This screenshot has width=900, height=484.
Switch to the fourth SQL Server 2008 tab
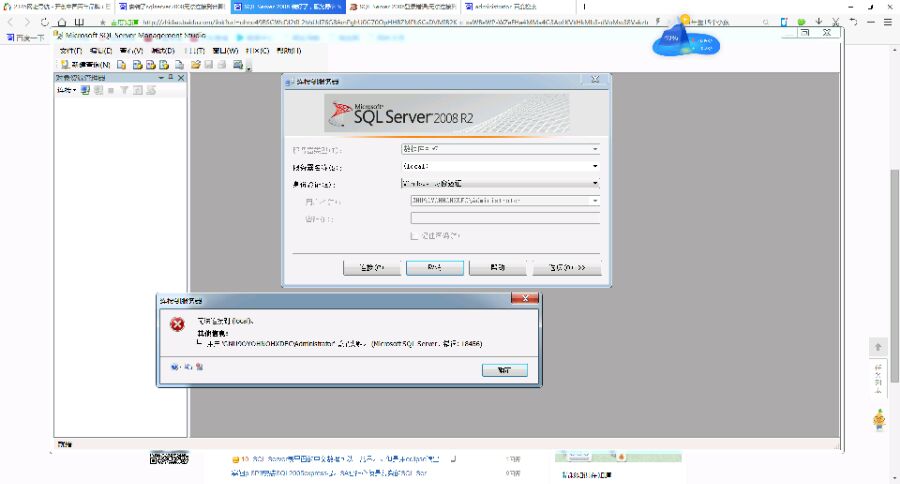pyautogui.click(x=403, y=7)
